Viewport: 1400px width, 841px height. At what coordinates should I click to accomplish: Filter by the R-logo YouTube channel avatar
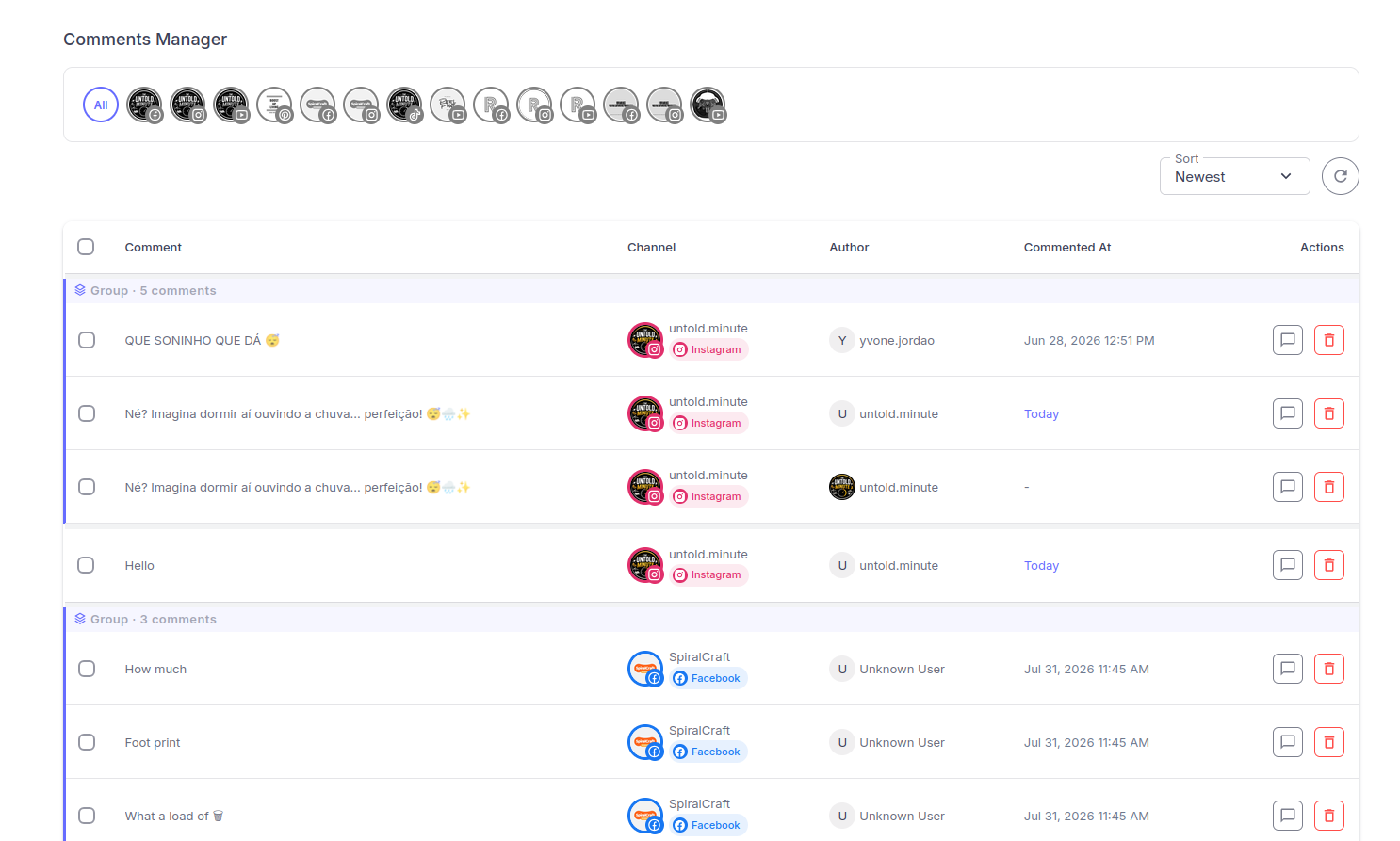[x=578, y=105]
